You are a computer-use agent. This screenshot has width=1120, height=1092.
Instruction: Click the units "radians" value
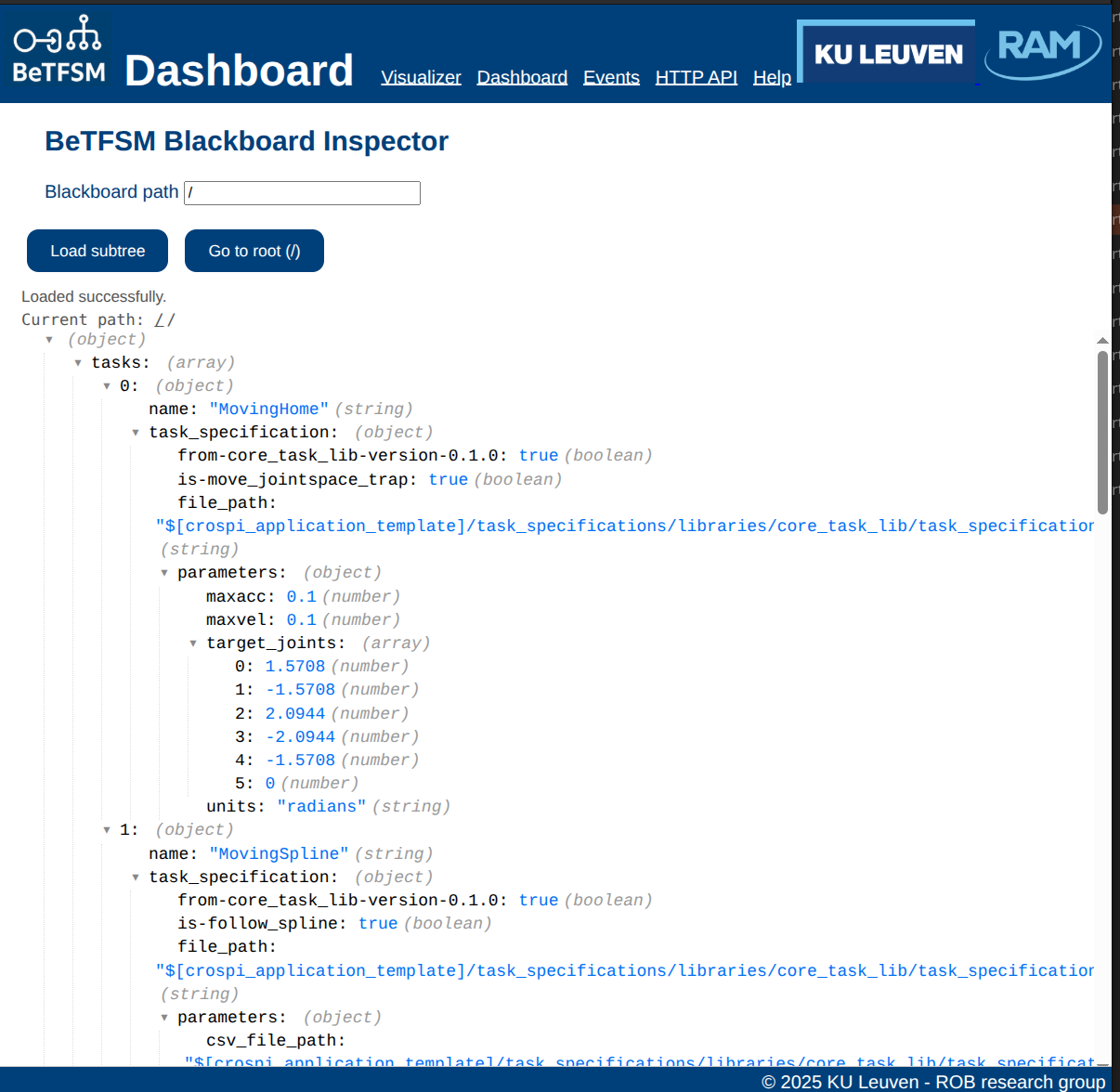tap(322, 807)
